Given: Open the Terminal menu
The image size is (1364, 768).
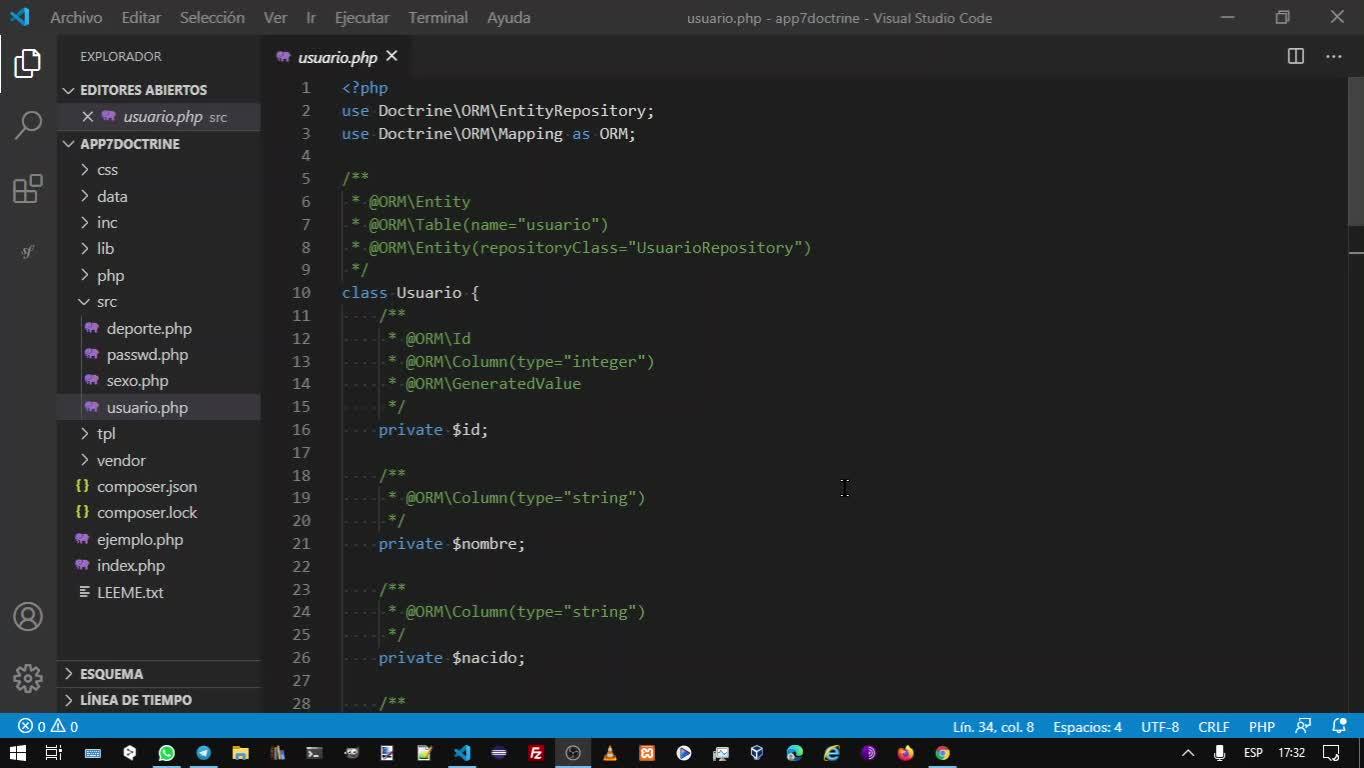Looking at the screenshot, I should (x=437, y=18).
